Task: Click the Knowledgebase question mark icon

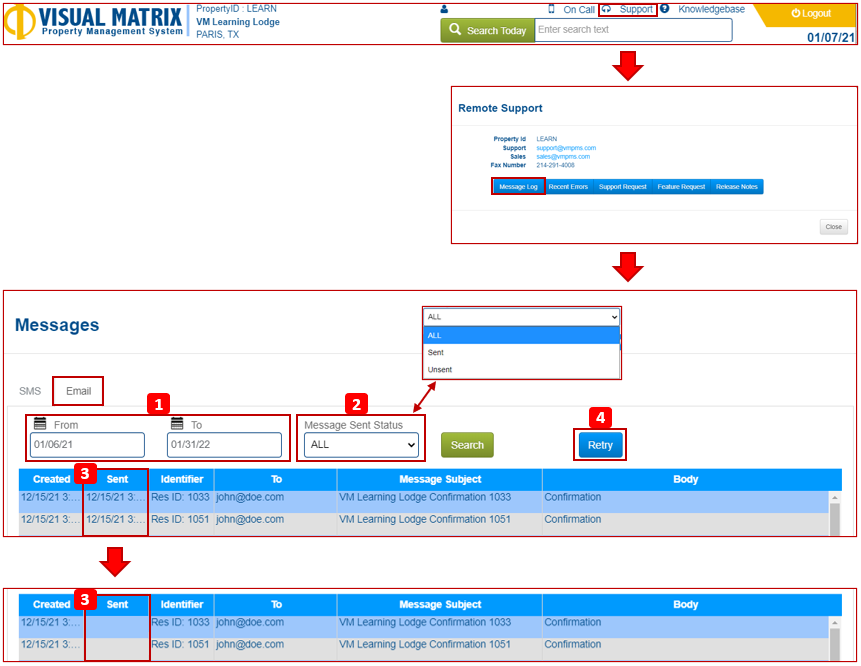Action: (664, 9)
